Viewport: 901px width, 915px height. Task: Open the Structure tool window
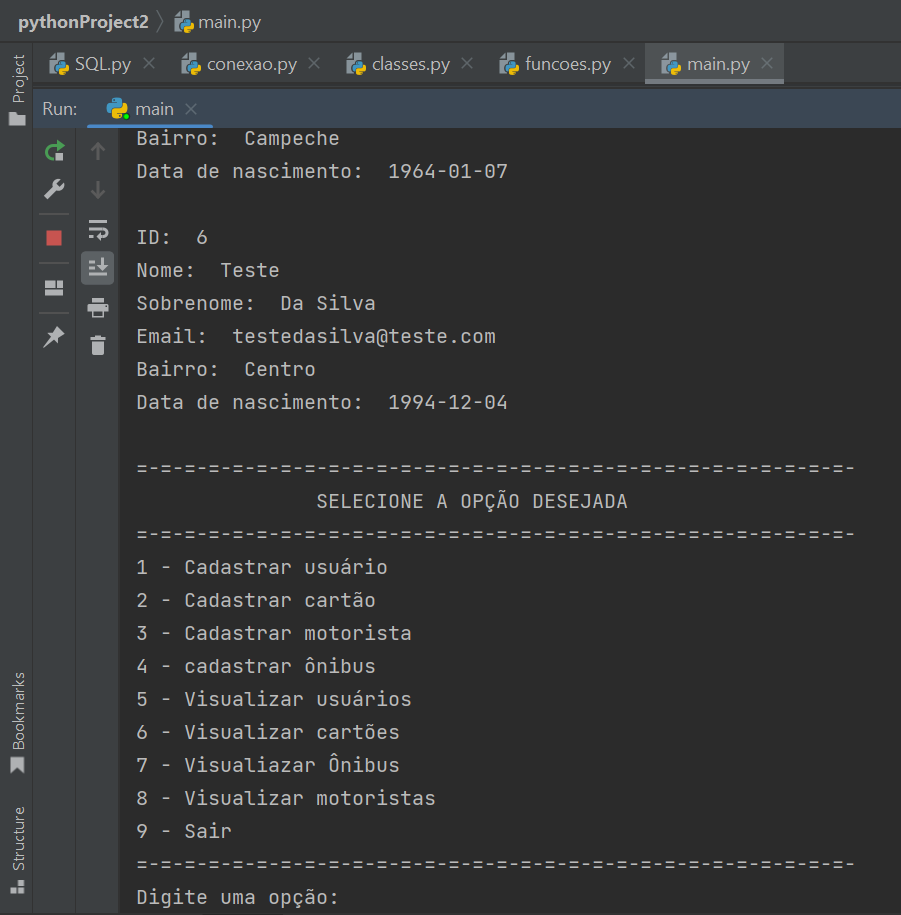[x=18, y=850]
